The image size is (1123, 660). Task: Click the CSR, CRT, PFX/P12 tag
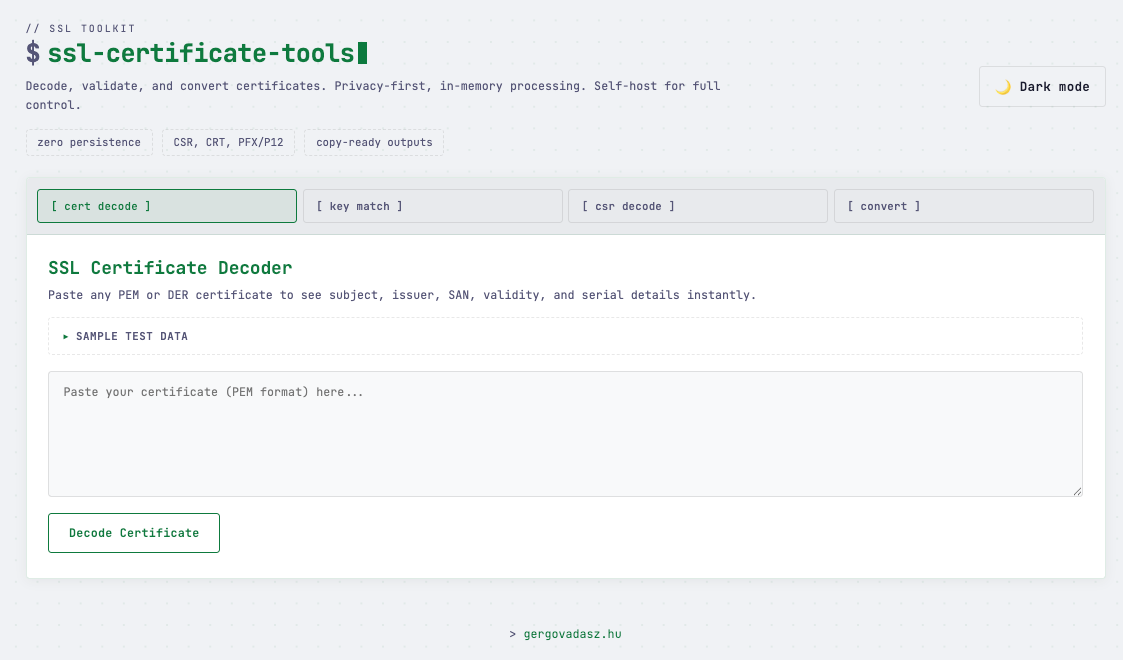click(x=228, y=142)
